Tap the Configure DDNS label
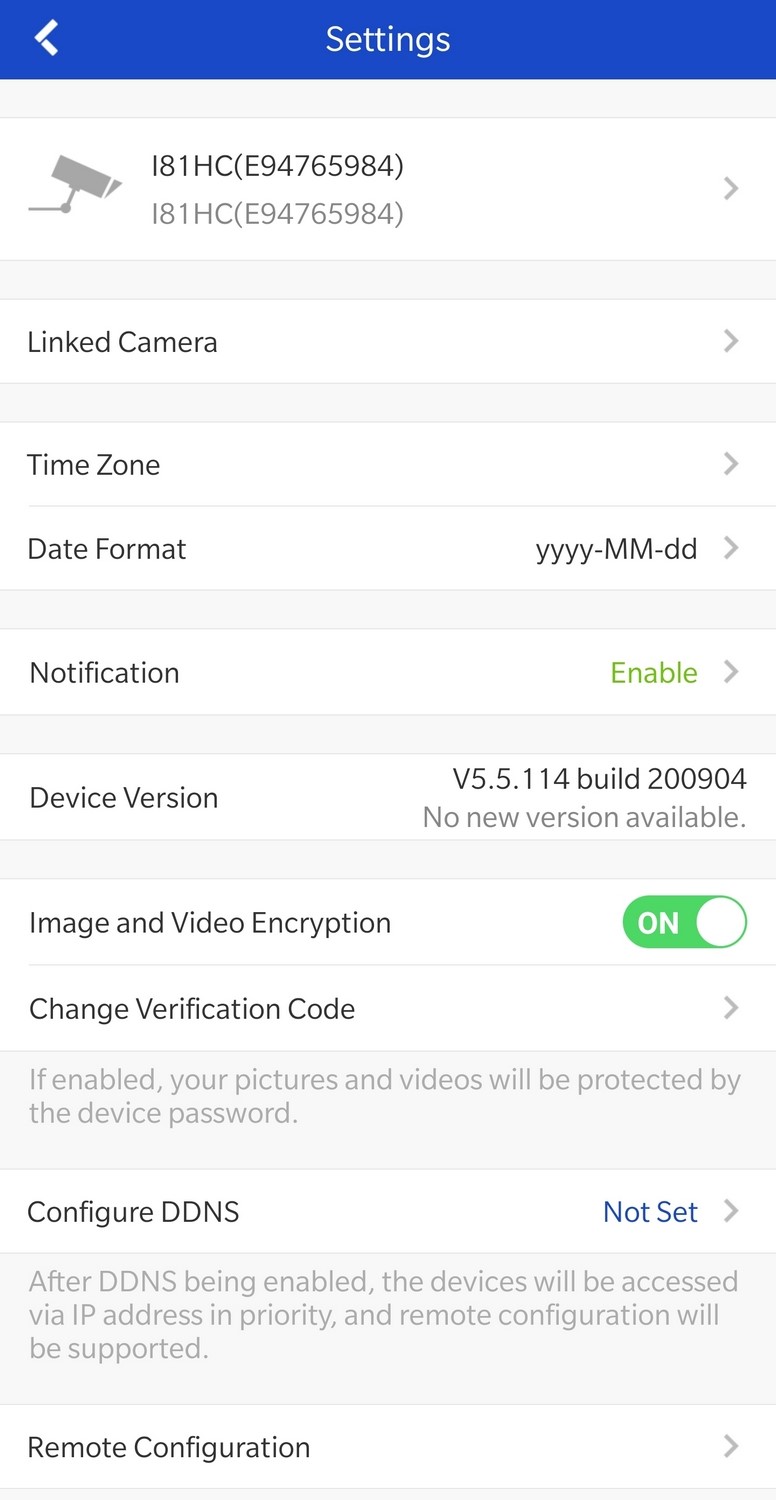This screenshot has height=1500, width=776. pos(133,1212)
